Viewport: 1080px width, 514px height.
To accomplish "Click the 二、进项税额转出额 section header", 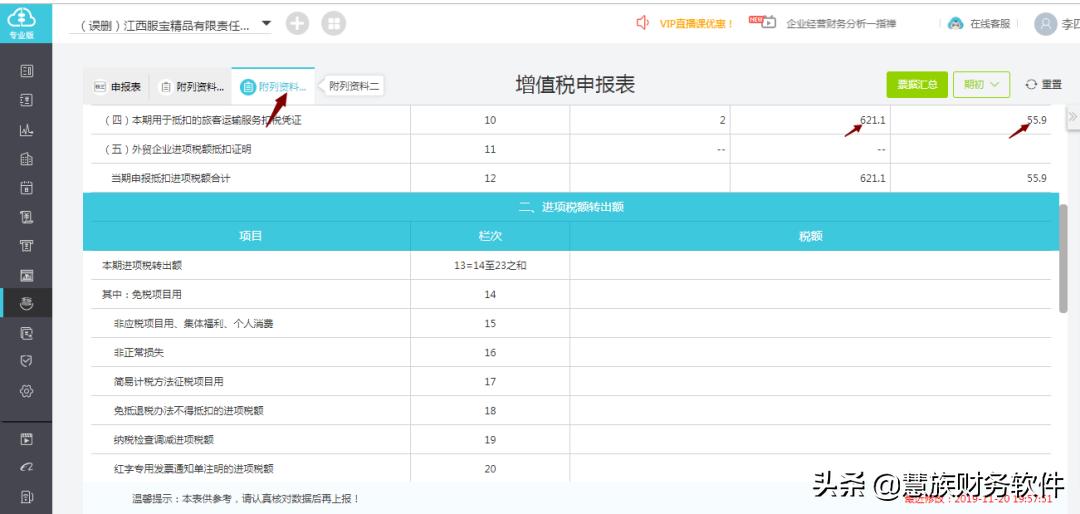I will click(x=571, y=207).
